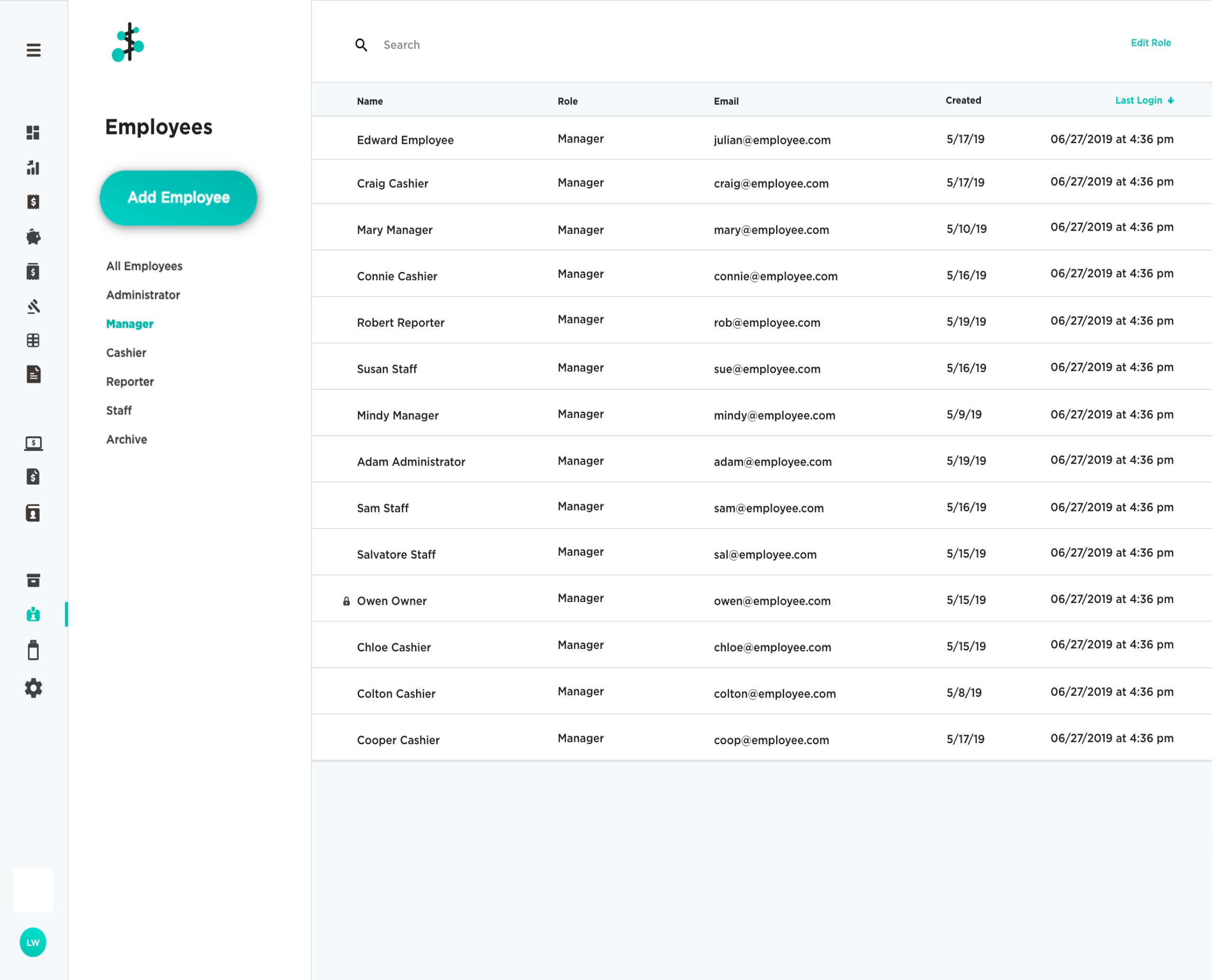Open the gavel icon in sidebar

coord(33,306)
